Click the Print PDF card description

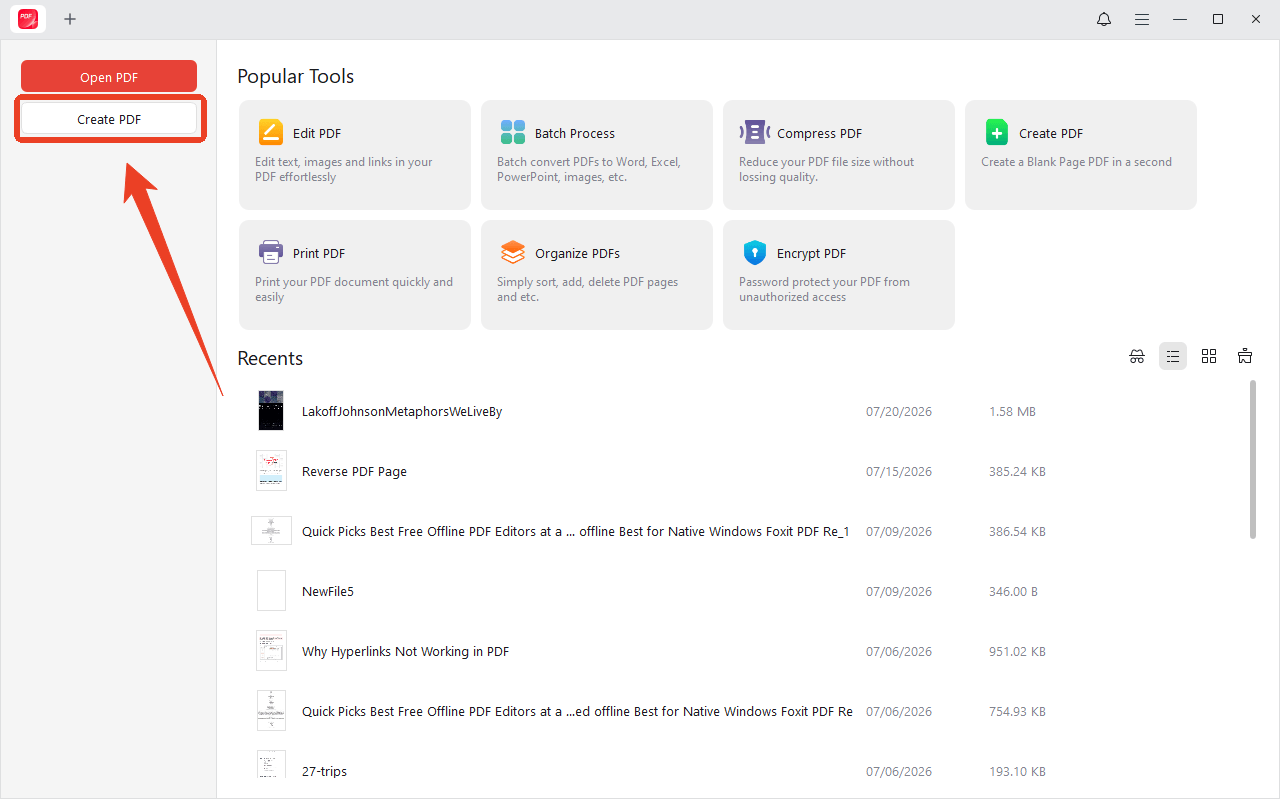tap(354, 289)
